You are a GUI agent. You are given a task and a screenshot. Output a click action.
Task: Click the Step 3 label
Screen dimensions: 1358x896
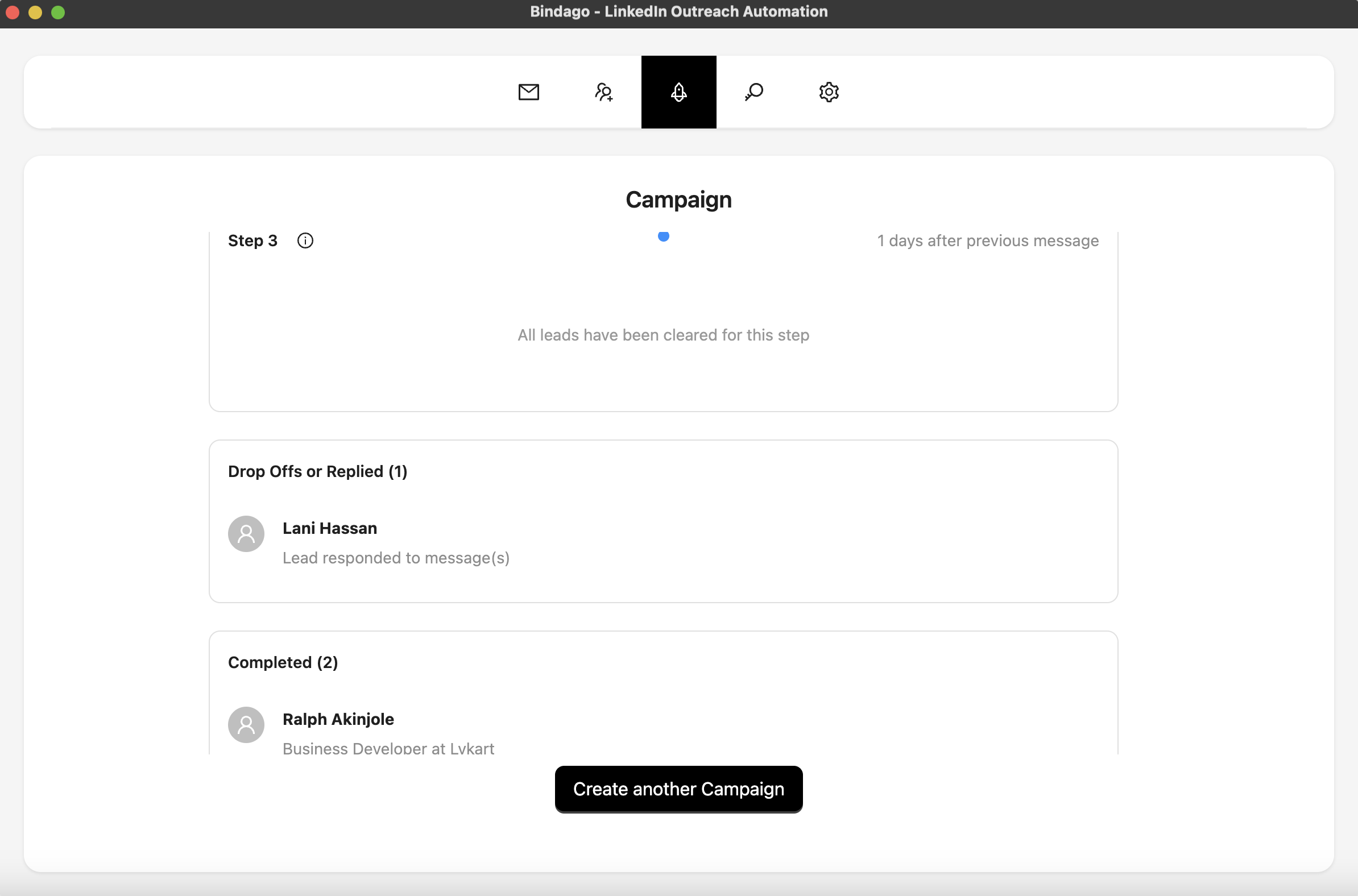tap(252, 240)
